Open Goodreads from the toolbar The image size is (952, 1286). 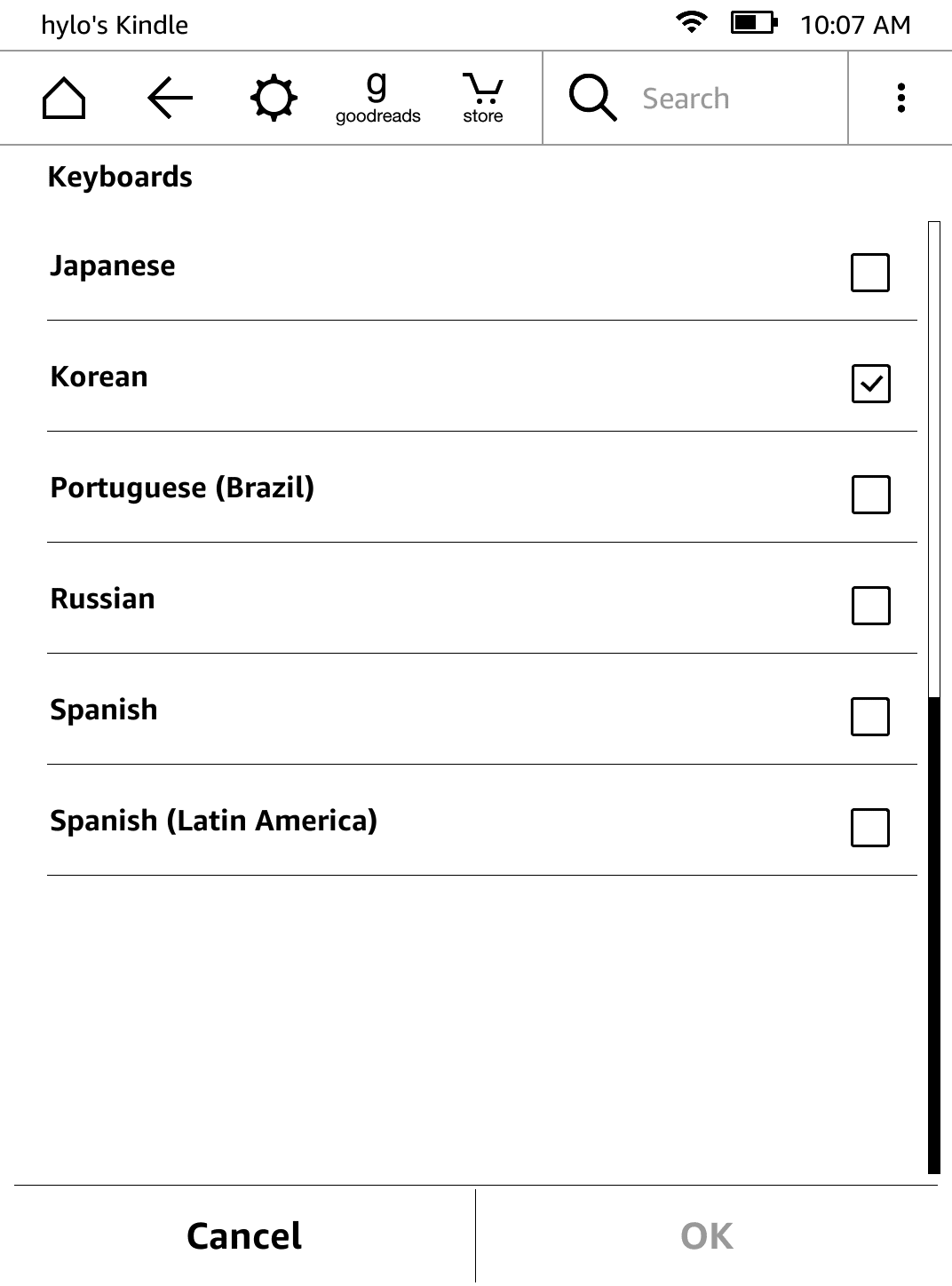coord(377,98)
